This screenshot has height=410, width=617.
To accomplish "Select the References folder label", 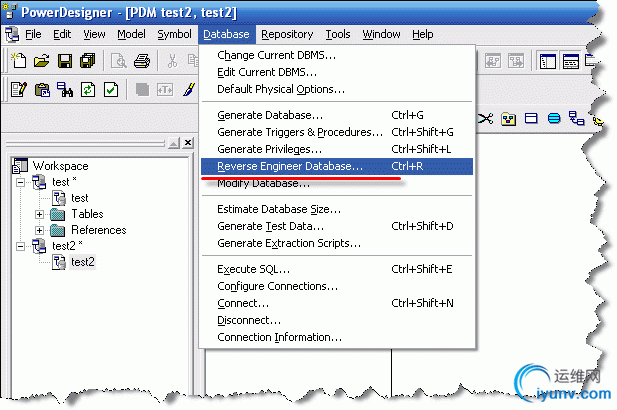I will pos(99,230).
